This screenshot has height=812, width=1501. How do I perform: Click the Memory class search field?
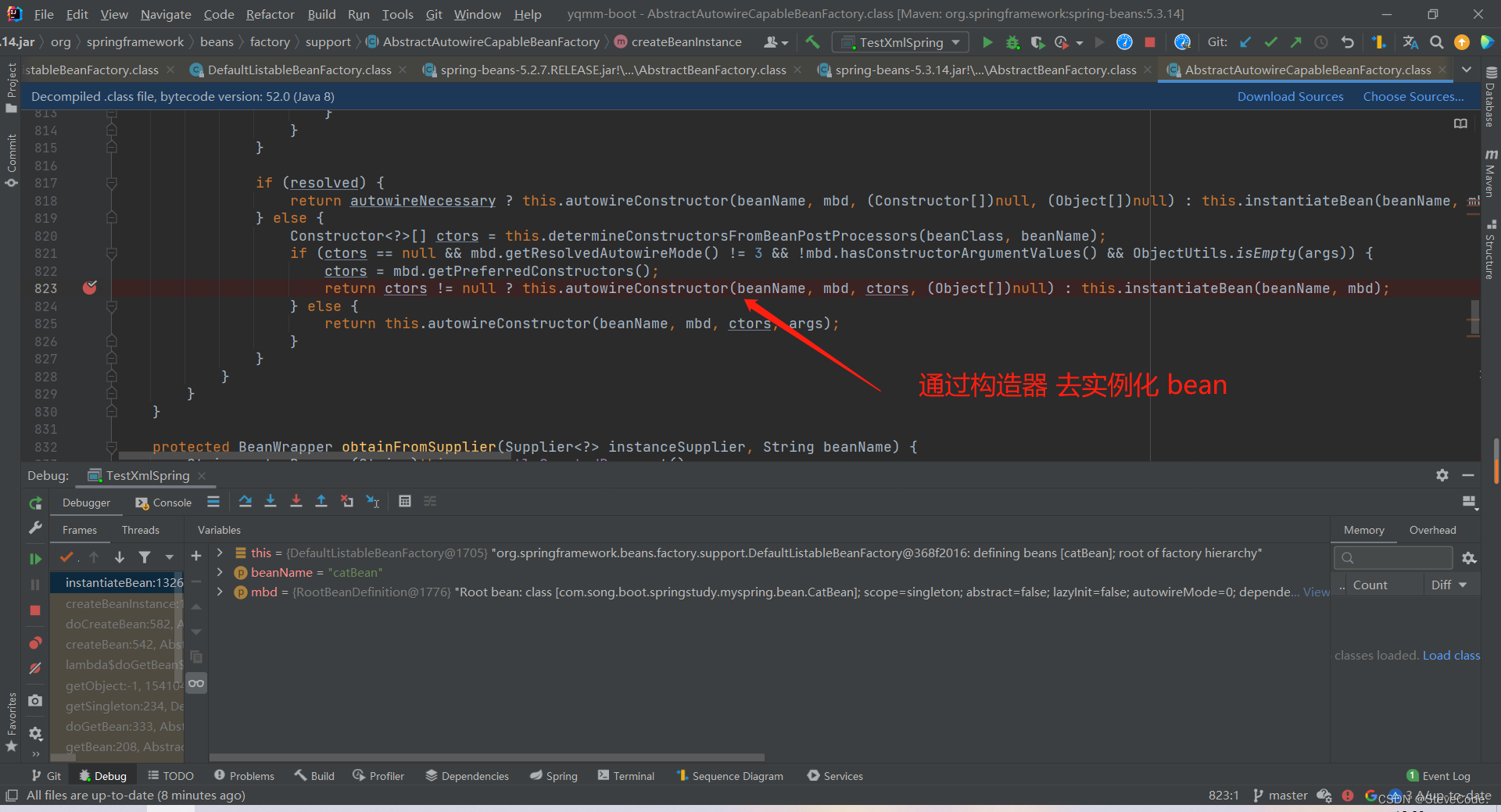click(1392, 557)
